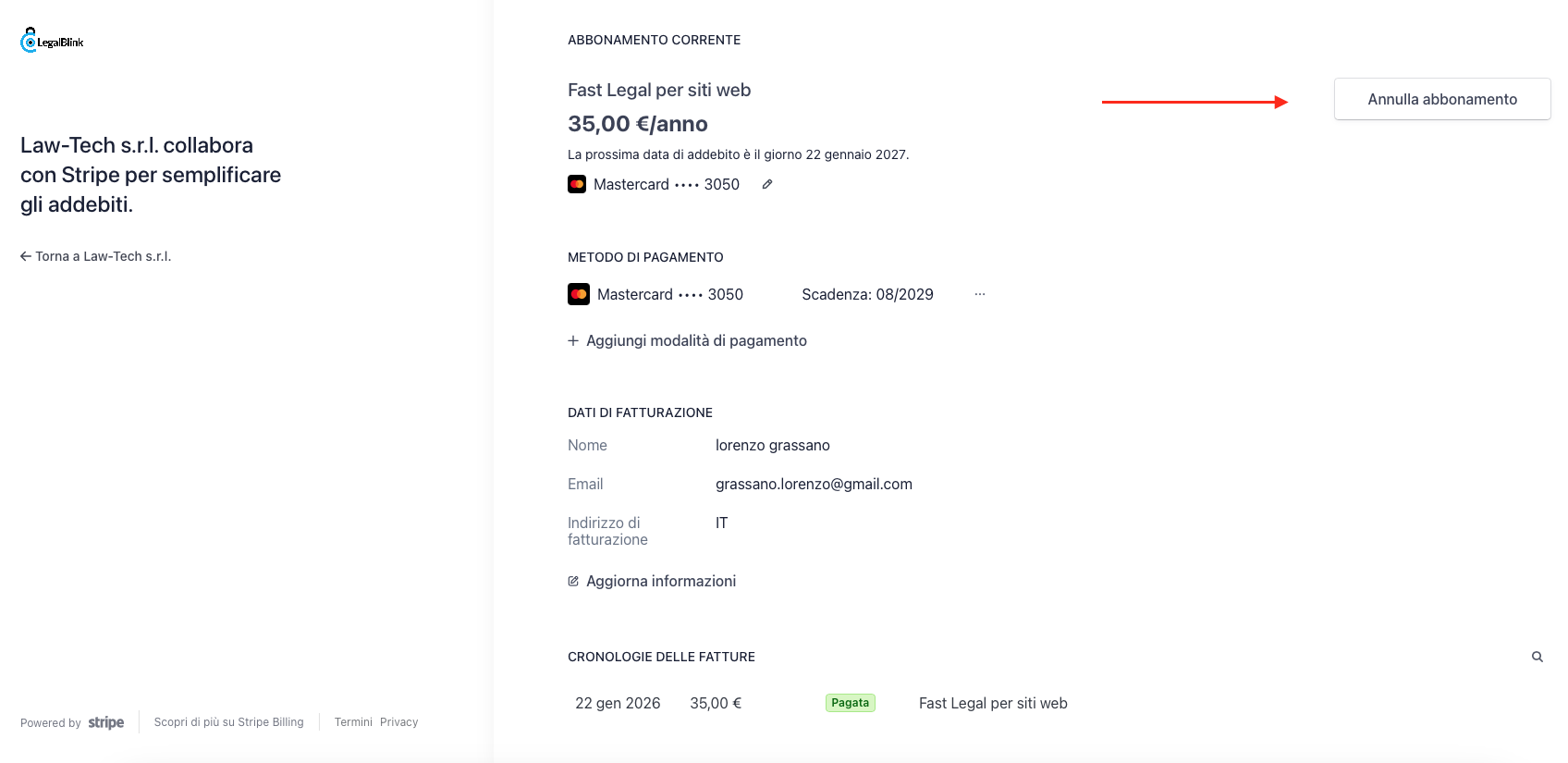
Task: Click the pencil icon to edit subscription card
Action: click(767, 184)
